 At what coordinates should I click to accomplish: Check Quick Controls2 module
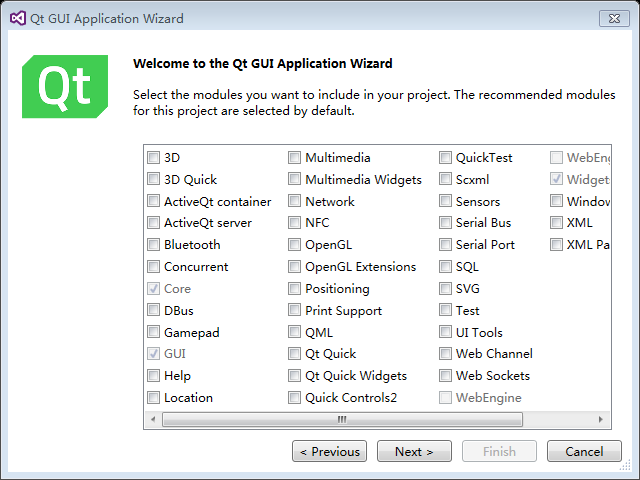[294, 398]
